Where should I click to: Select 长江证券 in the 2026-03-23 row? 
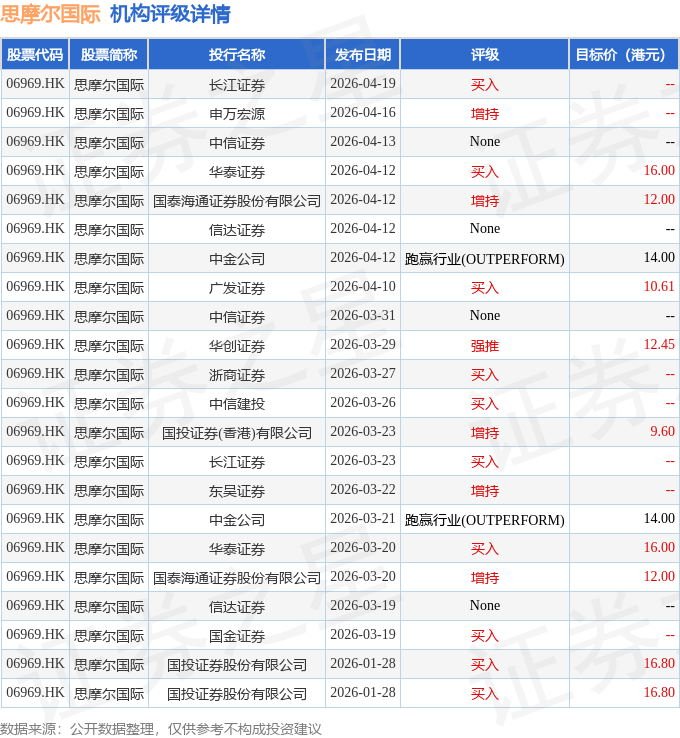click(x=237, y=462)
